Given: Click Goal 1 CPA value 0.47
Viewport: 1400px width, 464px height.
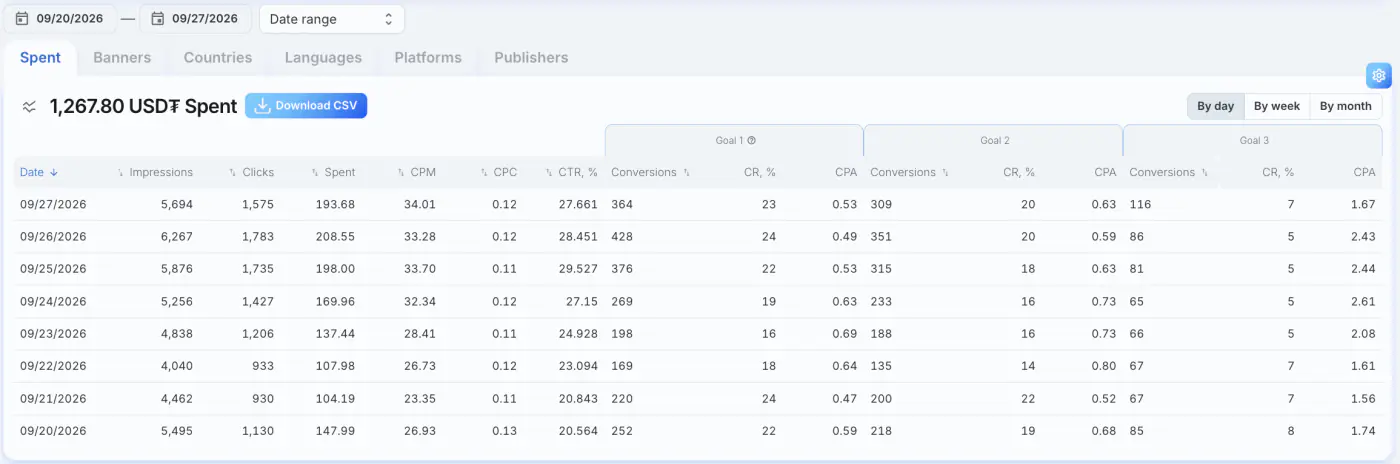Looking at the screenshot, I should pyautogui.click(x=845, y=399).
